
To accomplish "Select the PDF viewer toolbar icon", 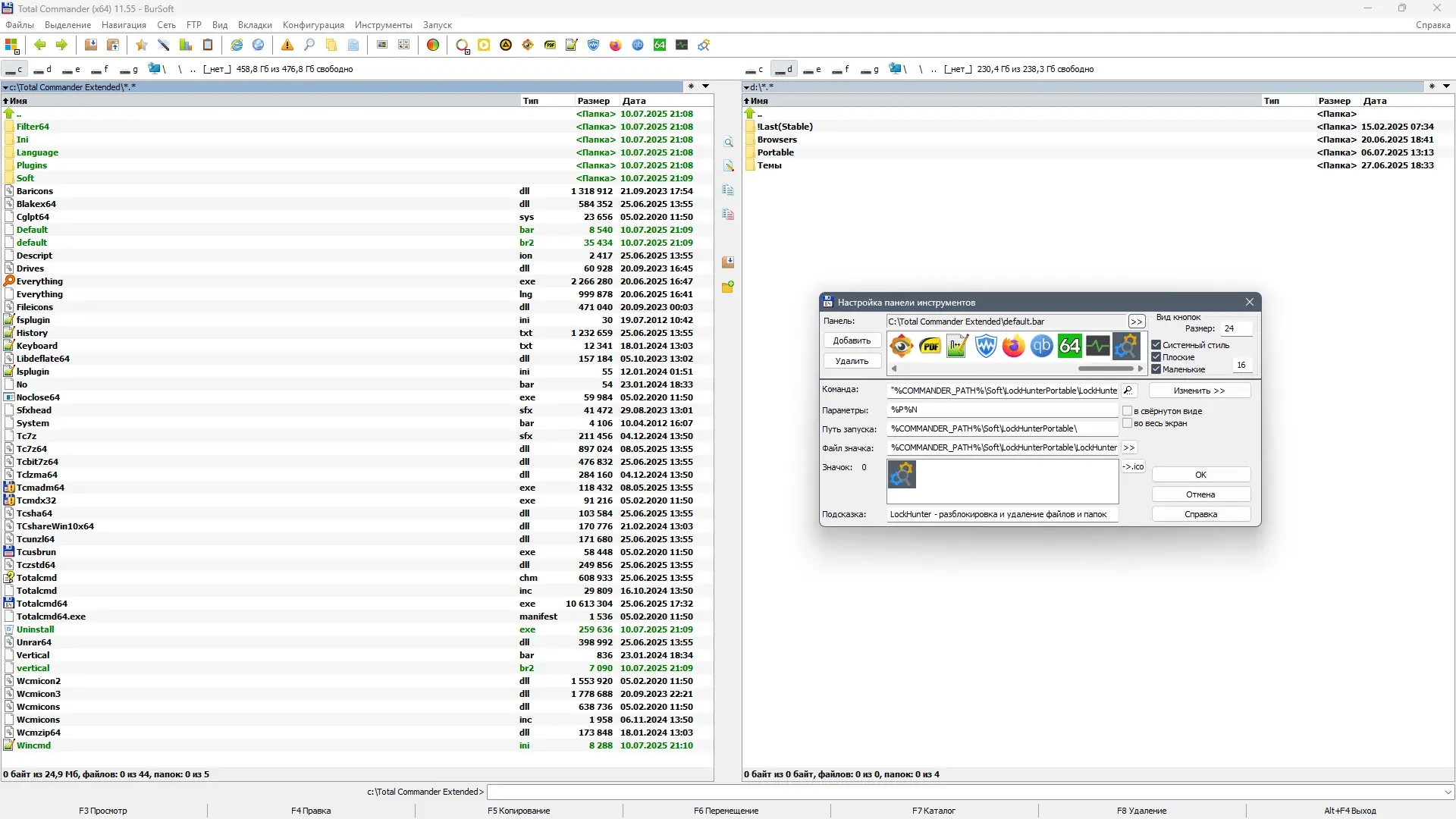I will (551, 45).
